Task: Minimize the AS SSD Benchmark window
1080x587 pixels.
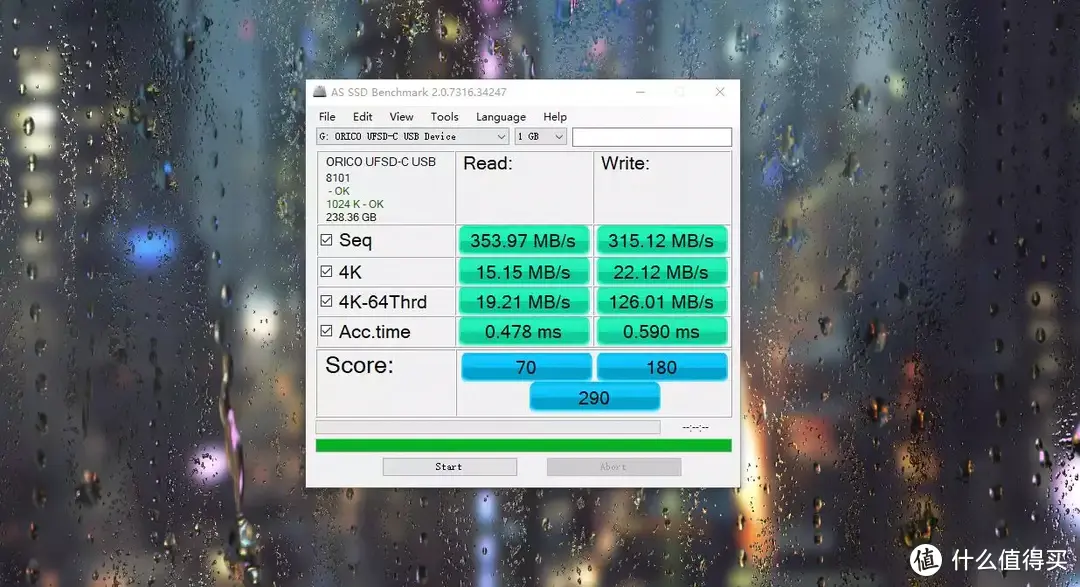Action: 641,92
